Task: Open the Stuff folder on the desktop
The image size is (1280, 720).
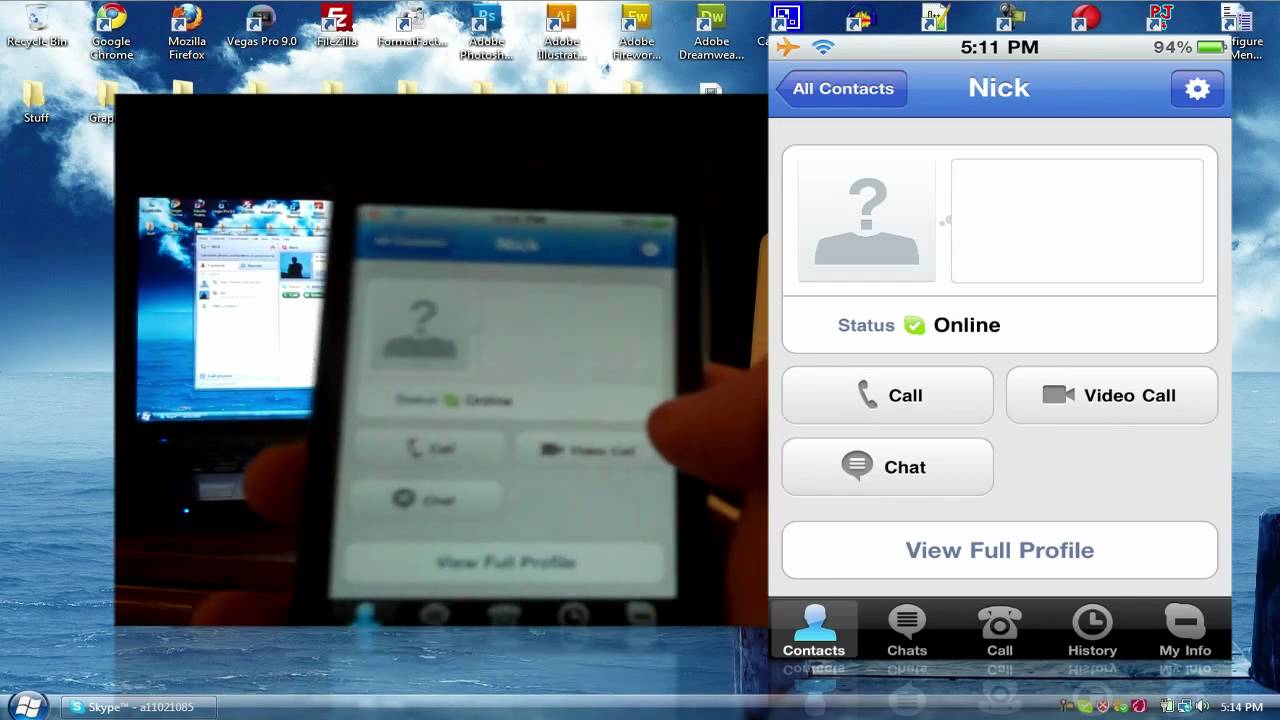Action: [36, 103]
